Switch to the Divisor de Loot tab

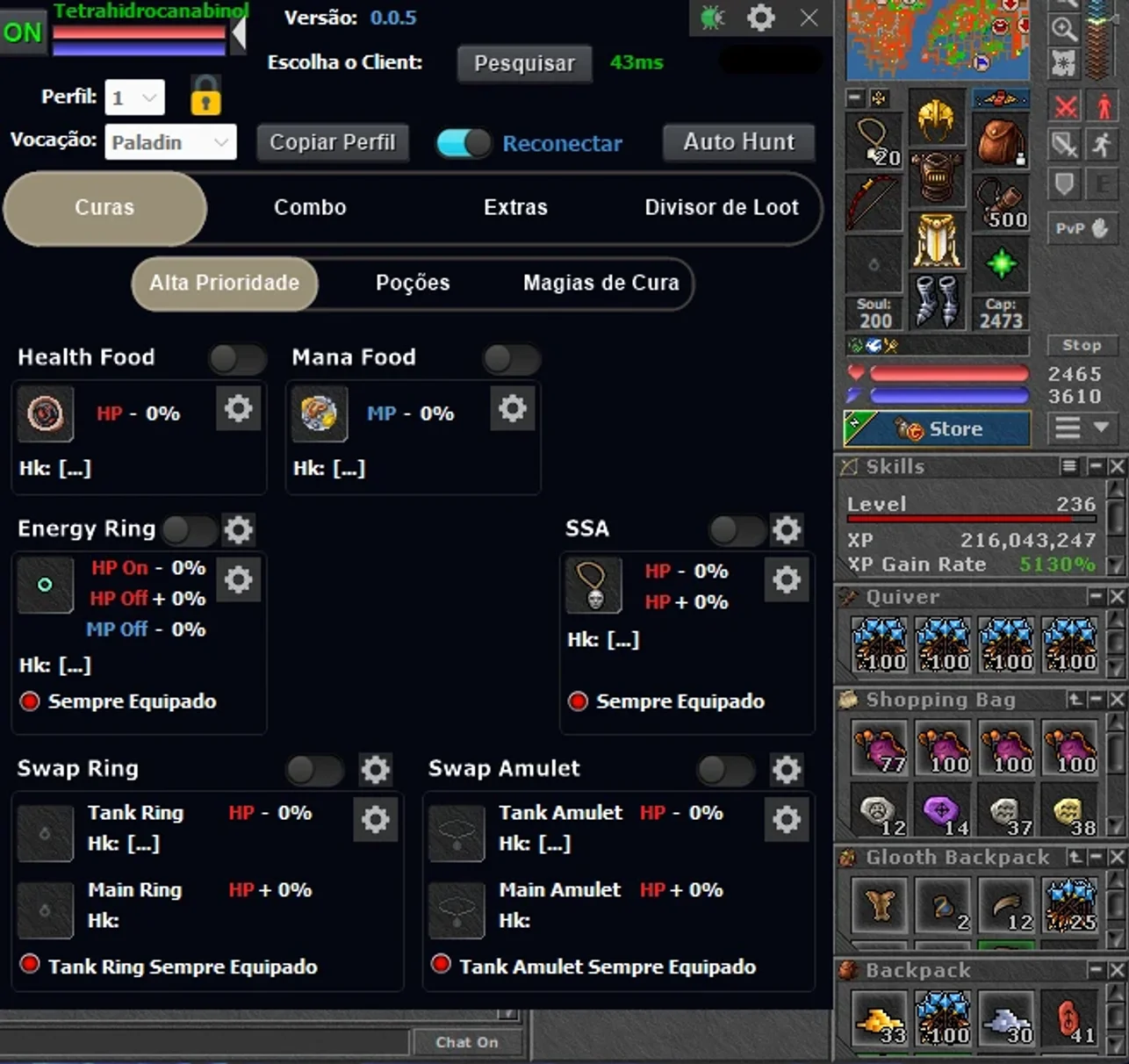pyautogui.click(x=722, y=208)
